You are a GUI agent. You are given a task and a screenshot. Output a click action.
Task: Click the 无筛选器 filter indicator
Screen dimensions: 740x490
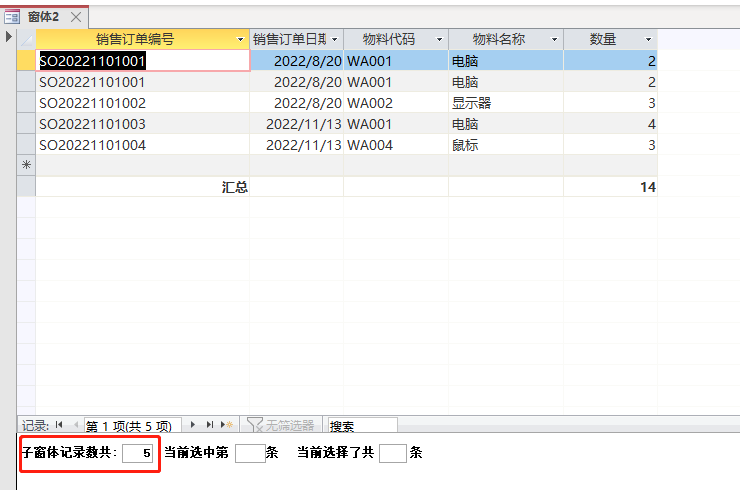tap(281, 425)
